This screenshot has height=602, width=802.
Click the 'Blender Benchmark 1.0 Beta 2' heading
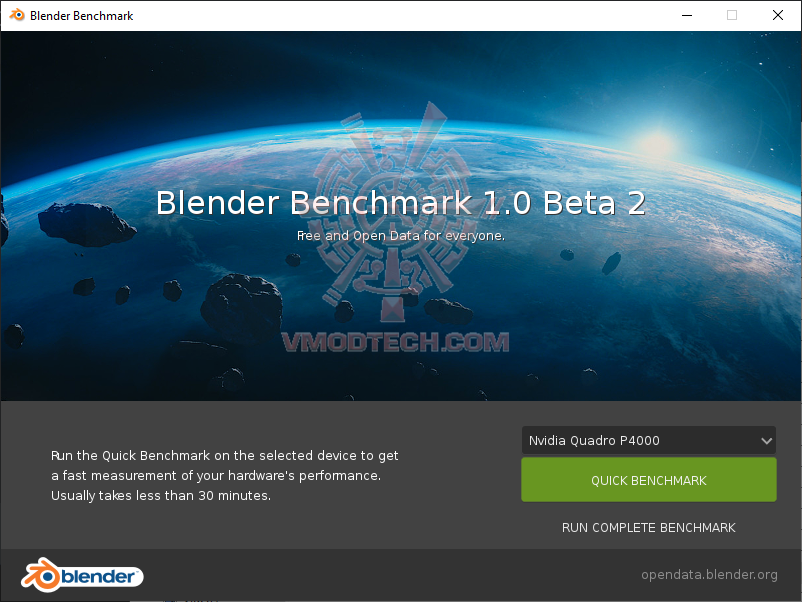click(401, 203)
